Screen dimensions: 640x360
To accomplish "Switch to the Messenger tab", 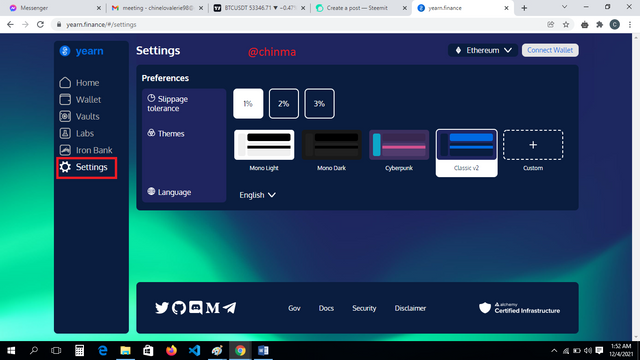I will point(54,8).
